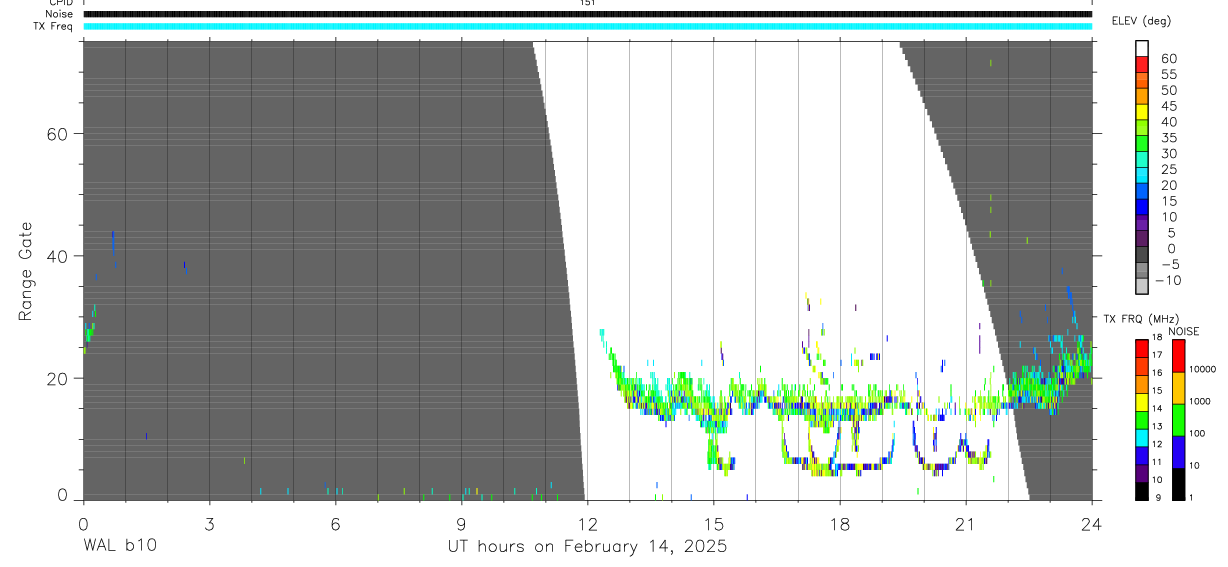This screenshot has height=567, width=1228.
Task: Click the 'ELEV (deg)' legend title
Action: pos(1141,21)
